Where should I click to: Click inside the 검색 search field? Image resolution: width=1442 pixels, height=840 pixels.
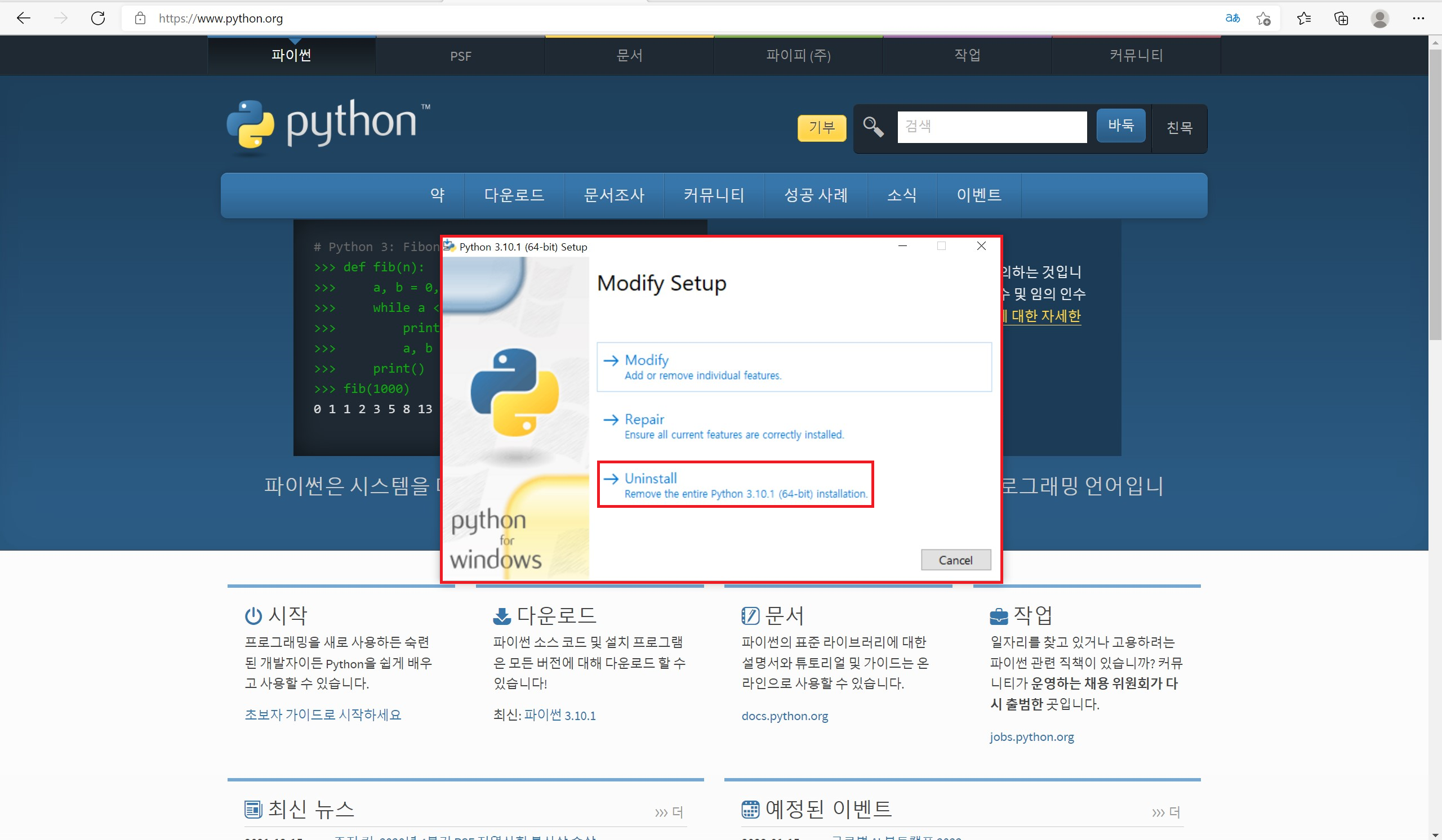pyautogui.click(x=992, y=127)
